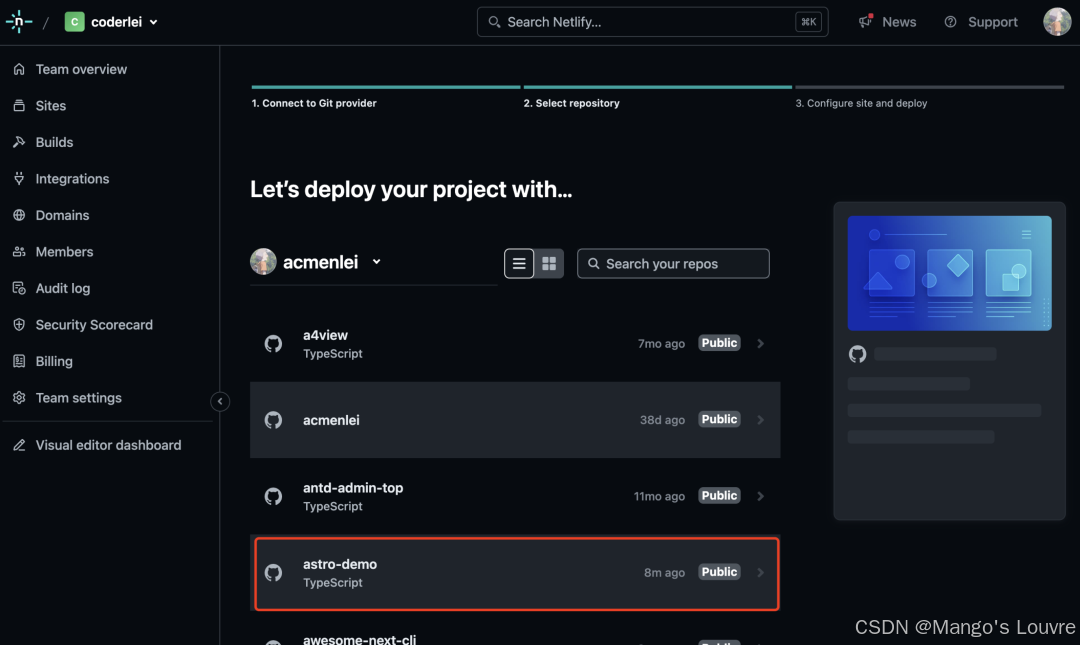
Task: Select the astro-demo repository
Action: click(x=517, y=573)
